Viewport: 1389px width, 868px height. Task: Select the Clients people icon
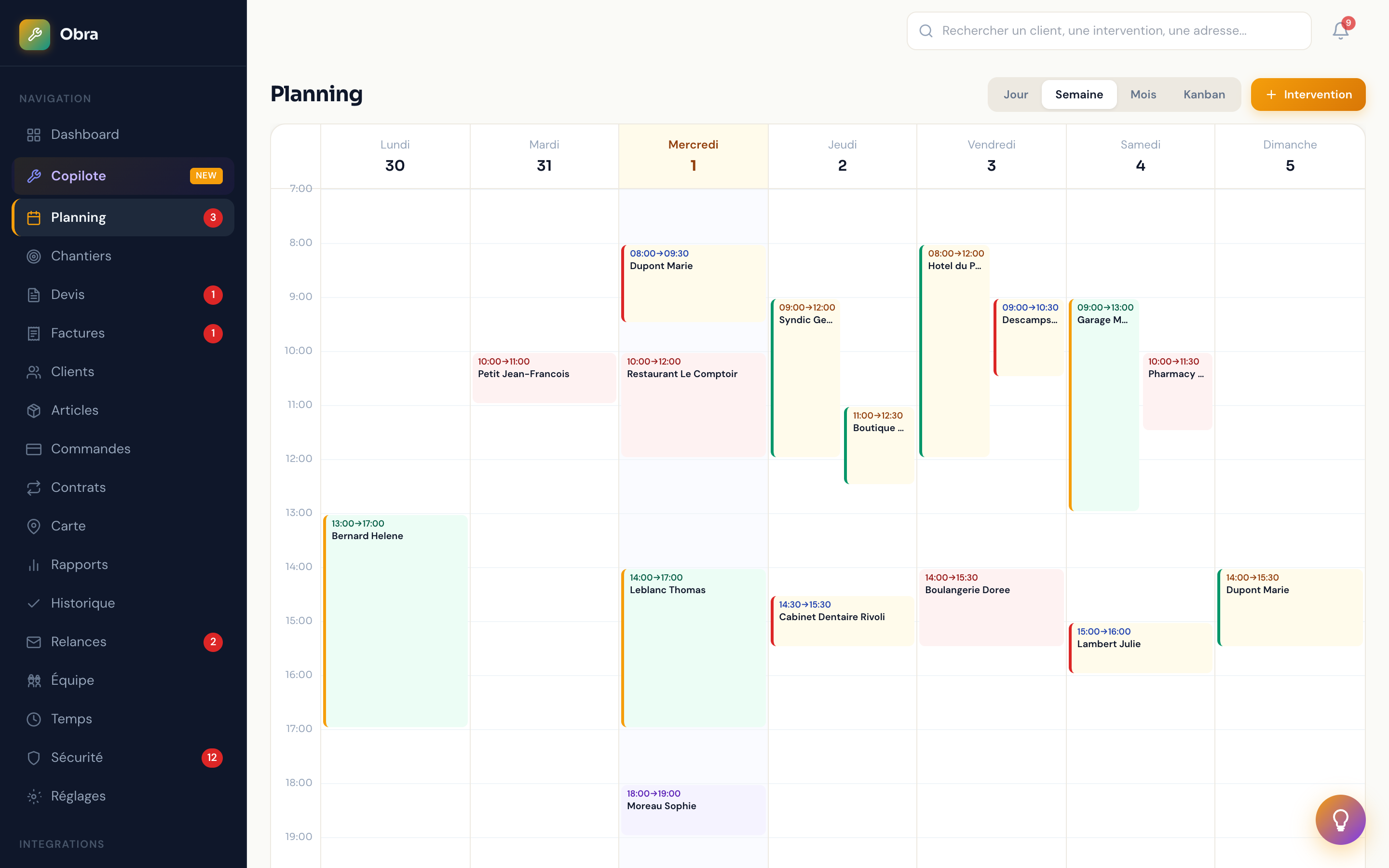pyautogui.click(x=33, y=371)
